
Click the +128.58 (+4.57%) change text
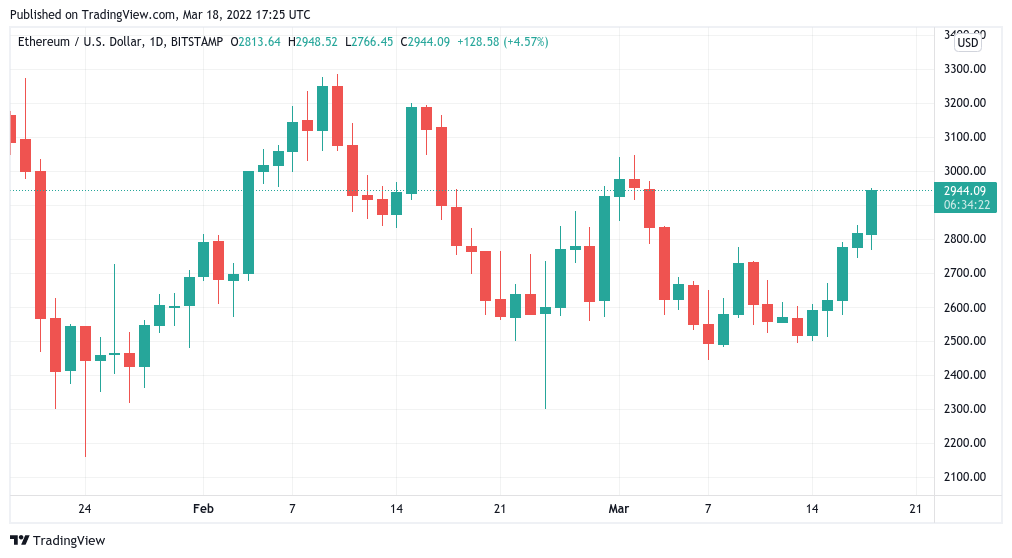(503, 42)
